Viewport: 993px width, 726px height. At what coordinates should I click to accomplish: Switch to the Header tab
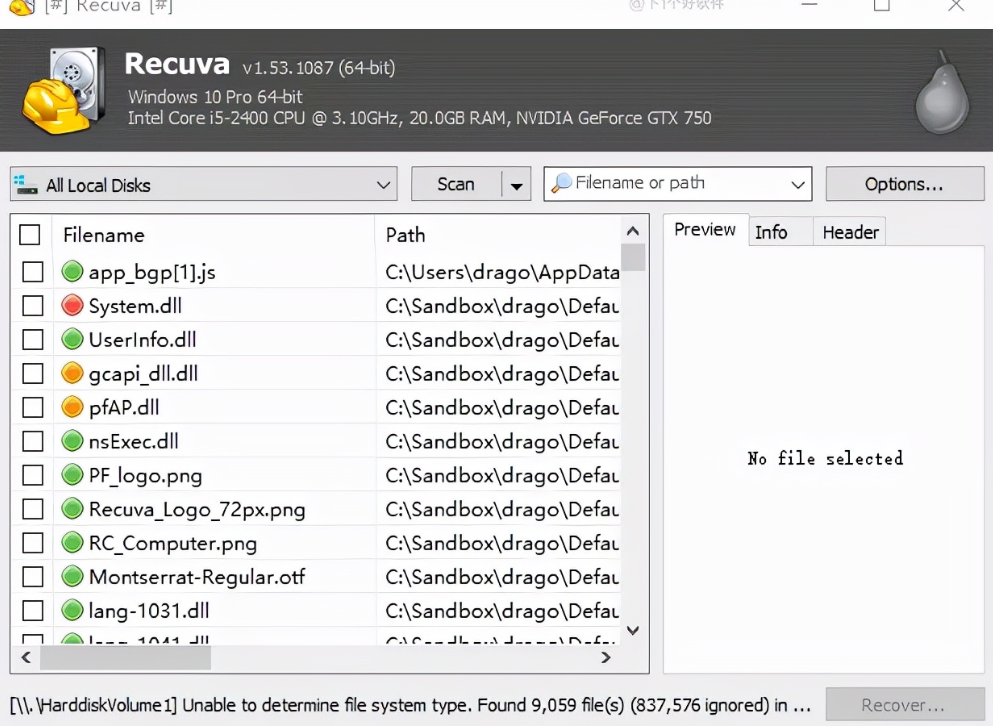tap(851, 232)
